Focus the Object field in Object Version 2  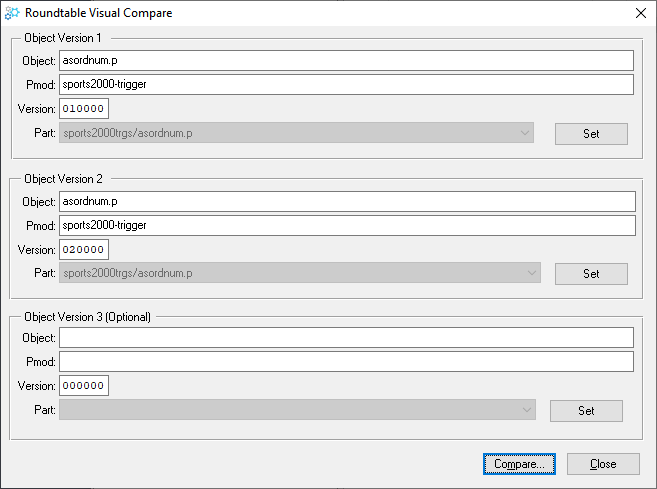[347, 202]
